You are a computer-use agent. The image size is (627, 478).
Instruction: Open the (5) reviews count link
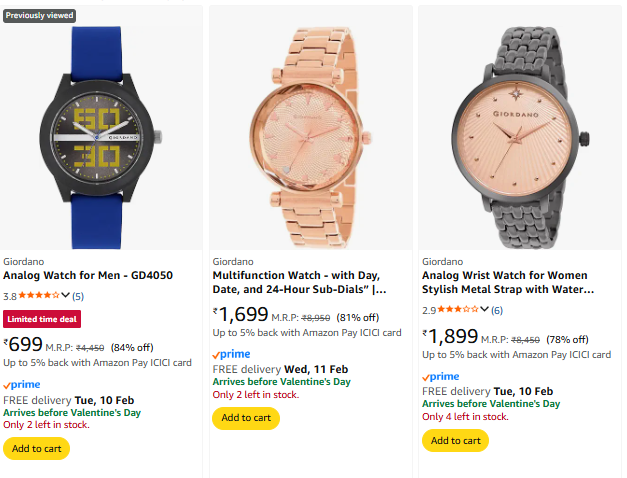[78, 296]
